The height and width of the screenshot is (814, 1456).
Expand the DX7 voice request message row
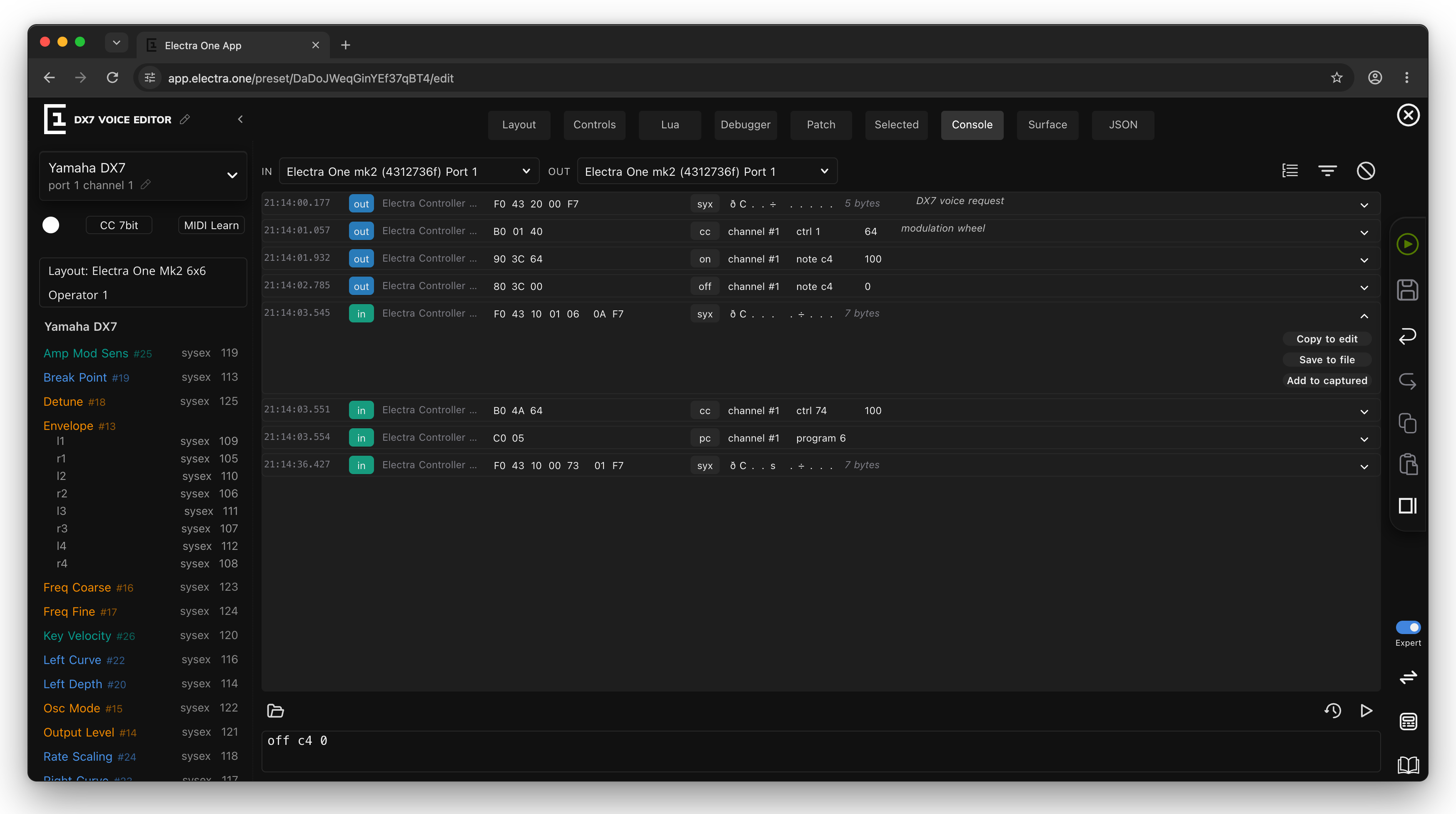pos(1364,205)
